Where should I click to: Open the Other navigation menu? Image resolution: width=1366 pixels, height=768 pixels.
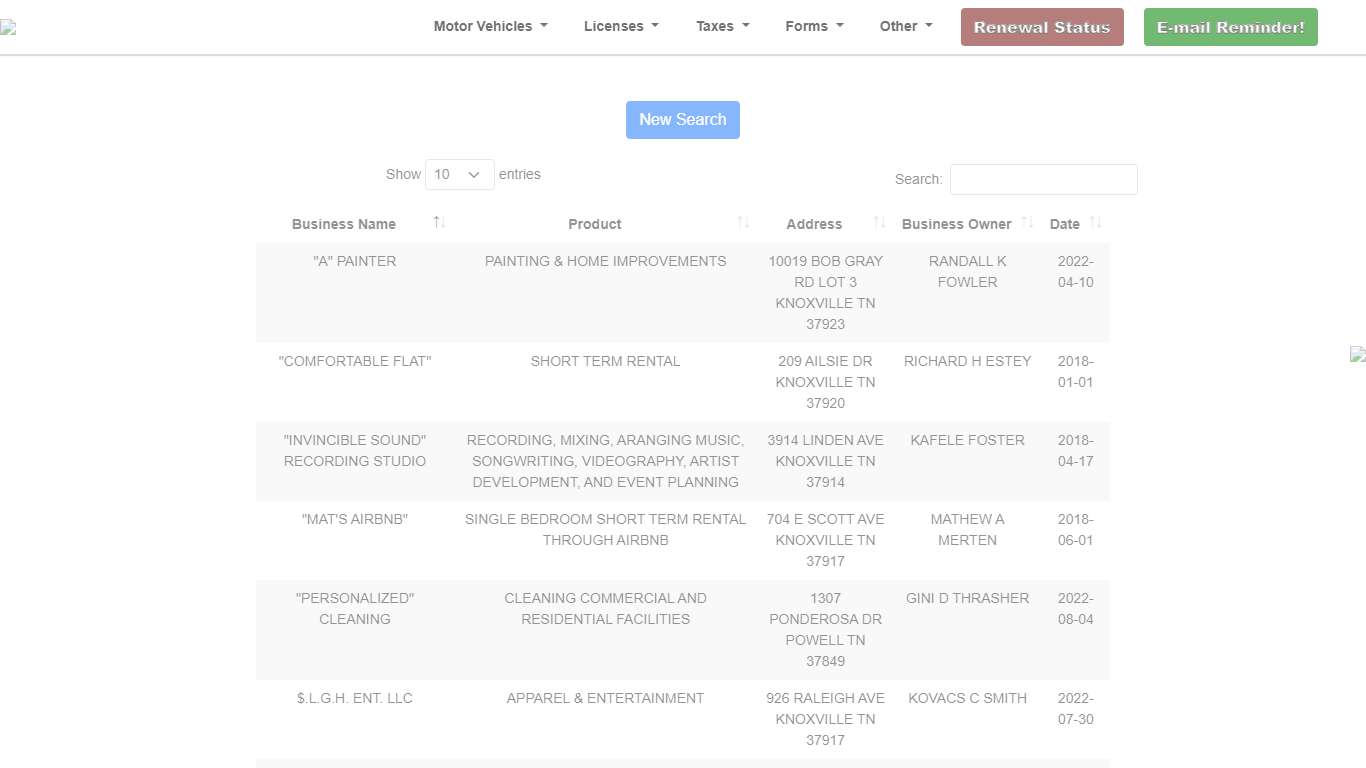(x=905, y=27)
